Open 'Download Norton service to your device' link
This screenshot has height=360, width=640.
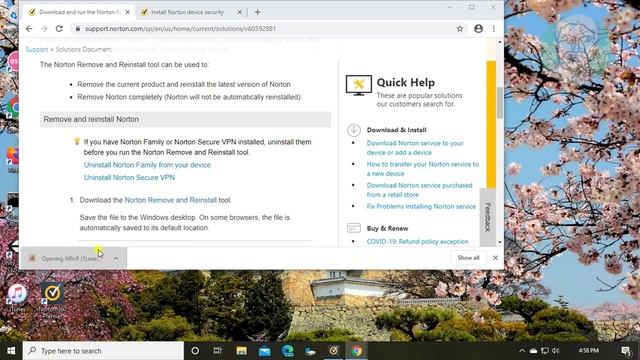[x=415, y=148]
